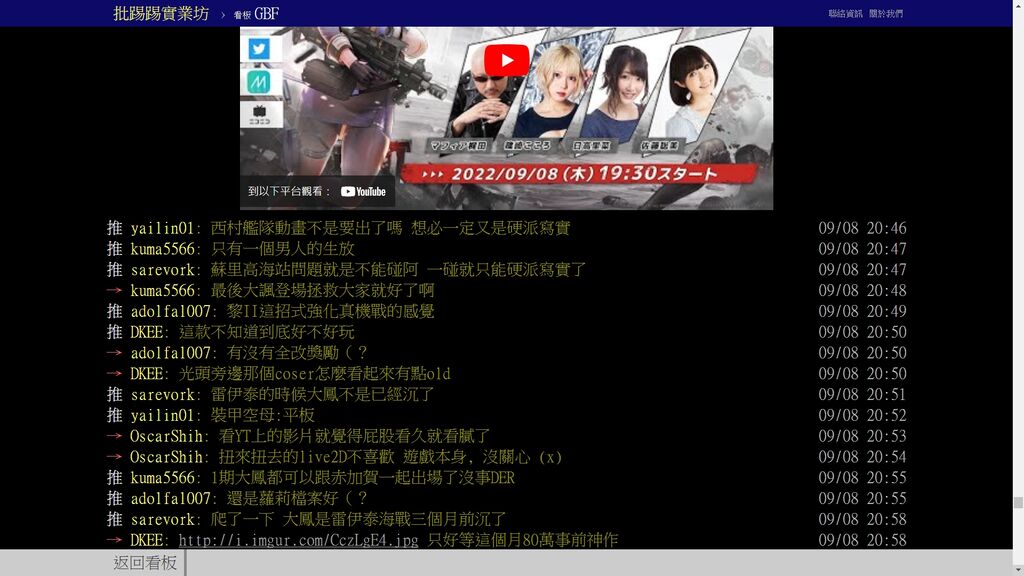This screenshot has width=1024, height=576.
Task: Click the arrow mark beside kuma5566's 最後大諷 comment
Action: 114,291
